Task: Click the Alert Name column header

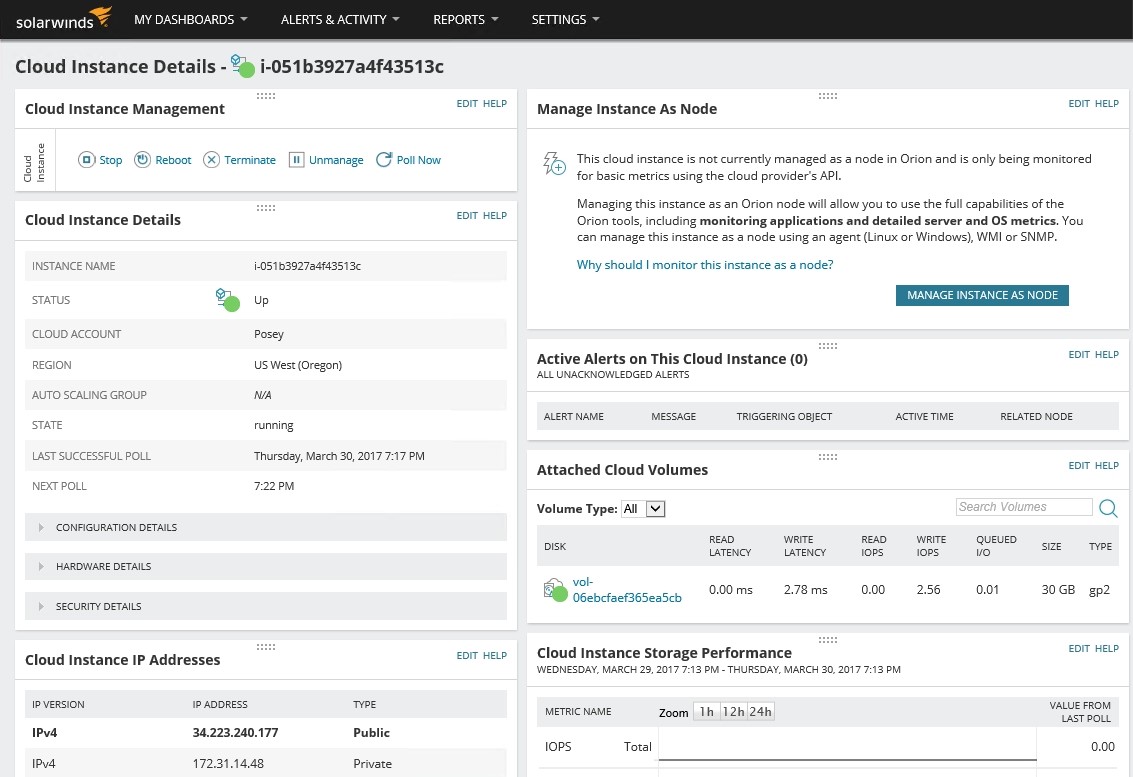Action: [574, 416]
